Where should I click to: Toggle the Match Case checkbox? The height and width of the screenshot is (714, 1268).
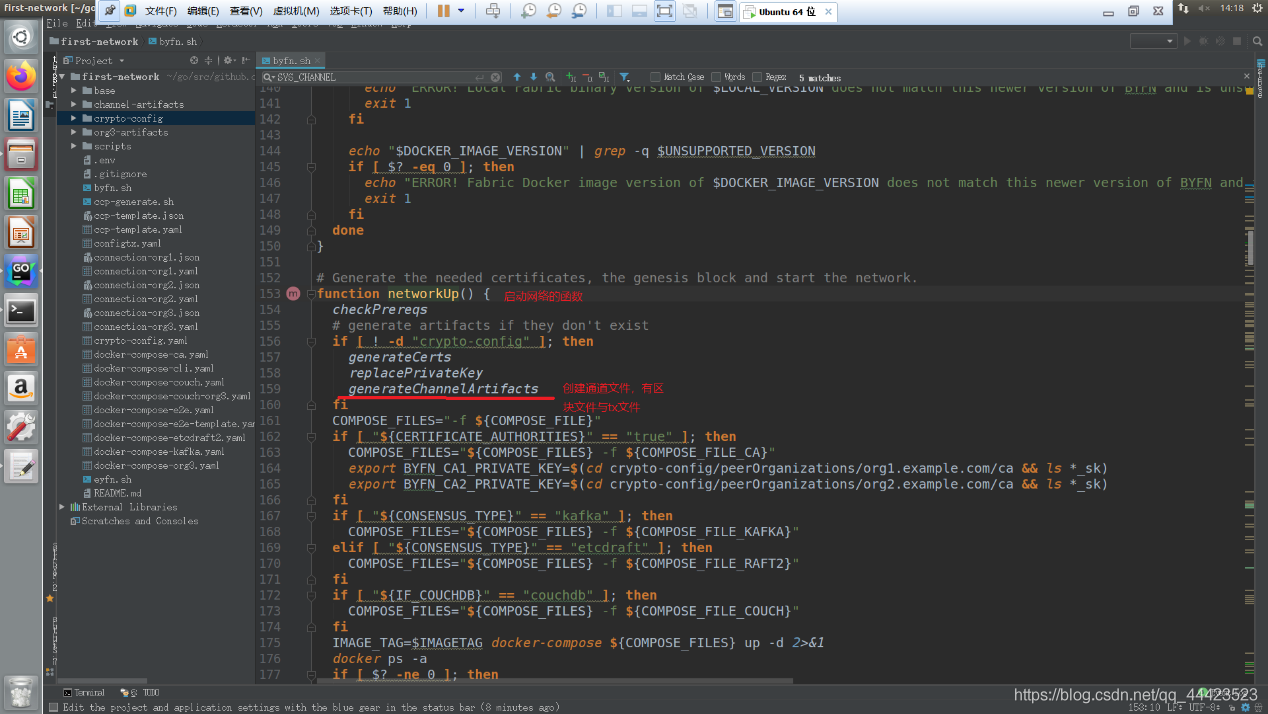[656, 77]
